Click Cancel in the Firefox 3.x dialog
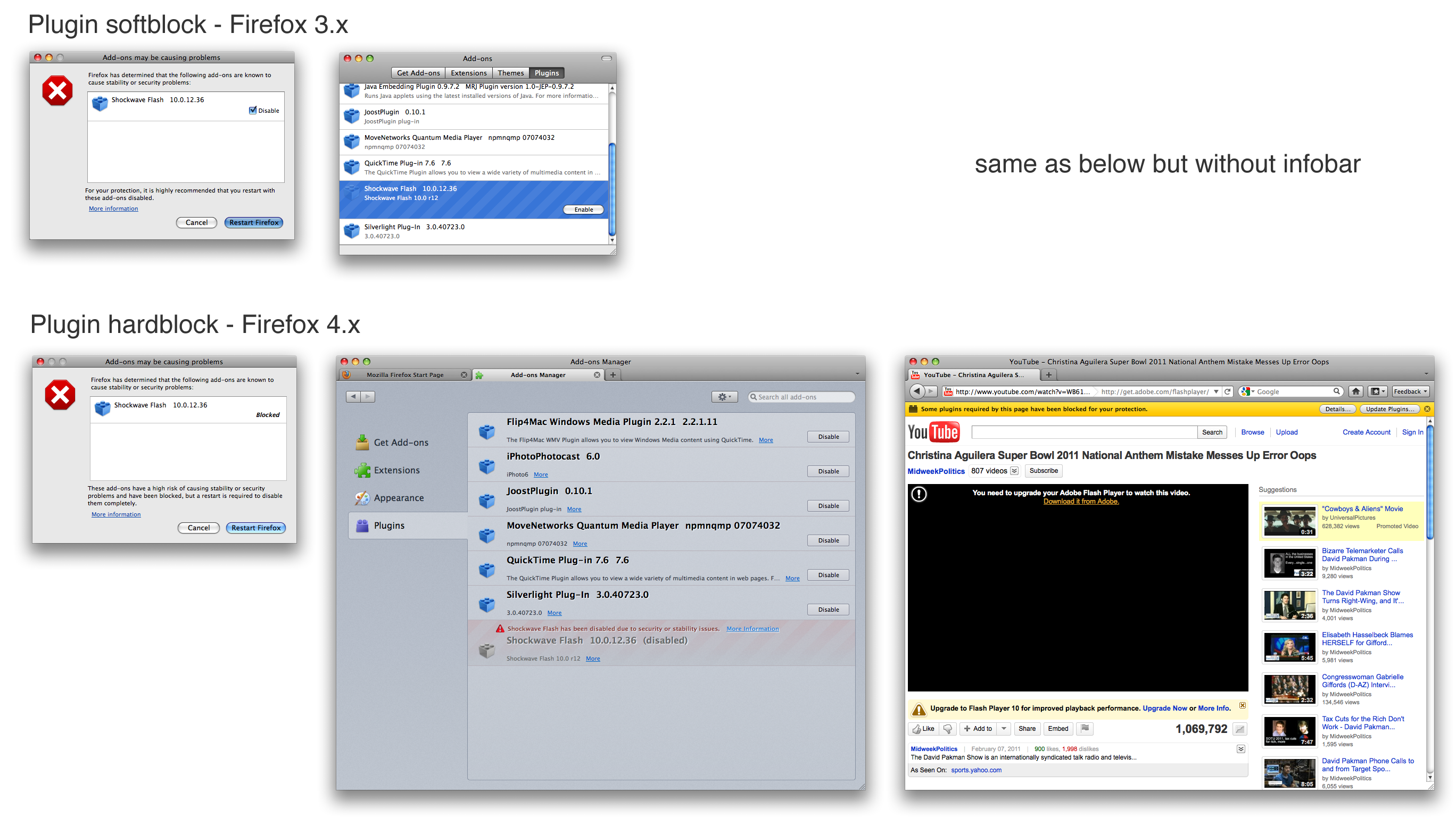This screenshot has width=1456, height=817. tap(197, 222)
